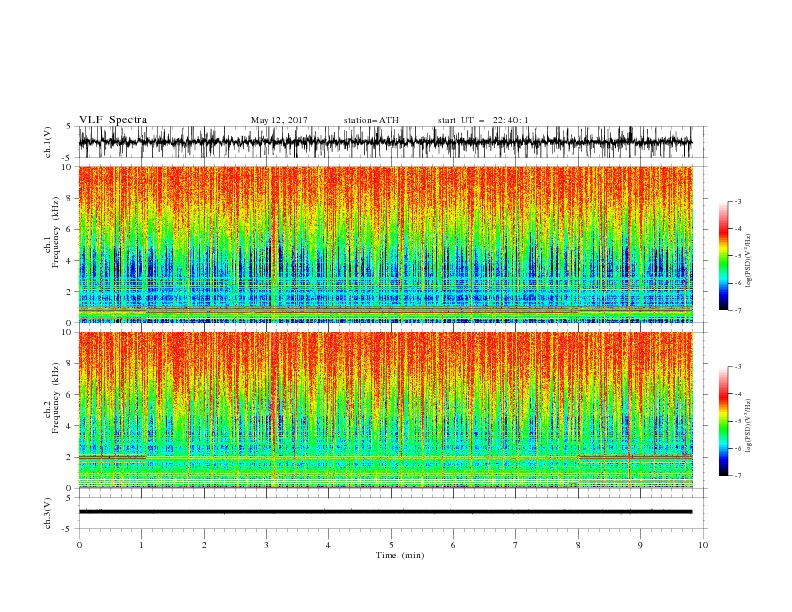Click the time axis tick label "1"
Image resolution: width=792 pixels, height=612 pixels.
click(141, 545)
